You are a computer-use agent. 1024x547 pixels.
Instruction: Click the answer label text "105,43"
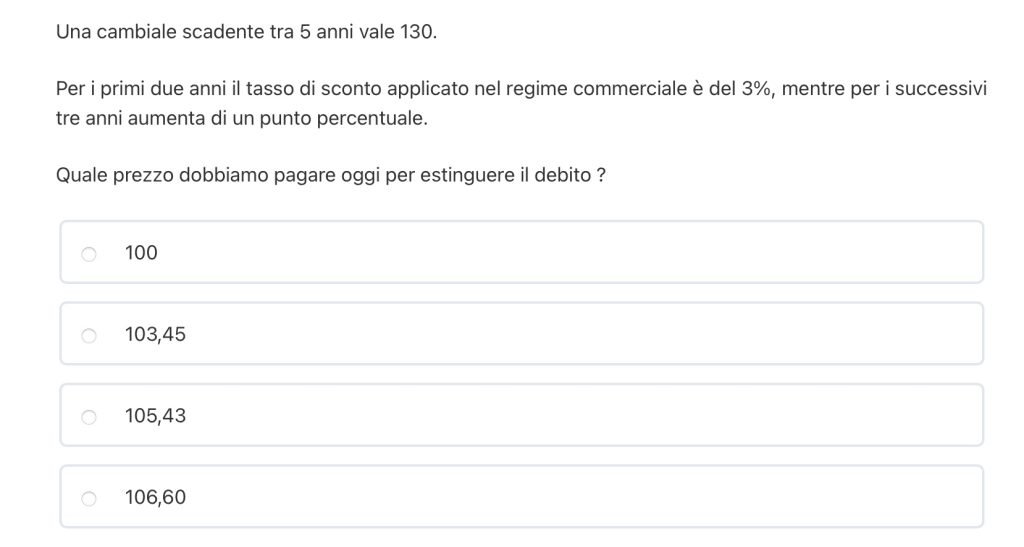pos(155,416)
